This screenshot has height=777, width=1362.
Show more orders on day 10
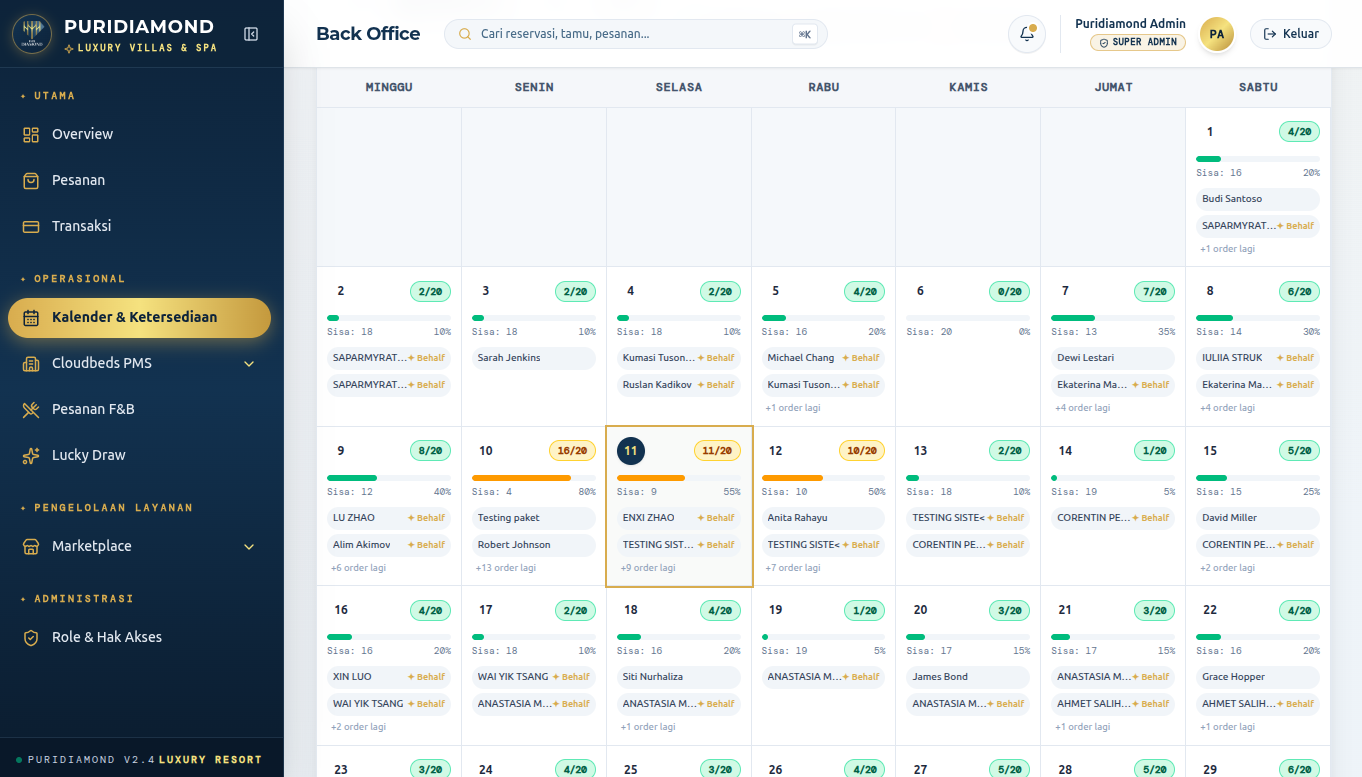click(x=506, y=568)
